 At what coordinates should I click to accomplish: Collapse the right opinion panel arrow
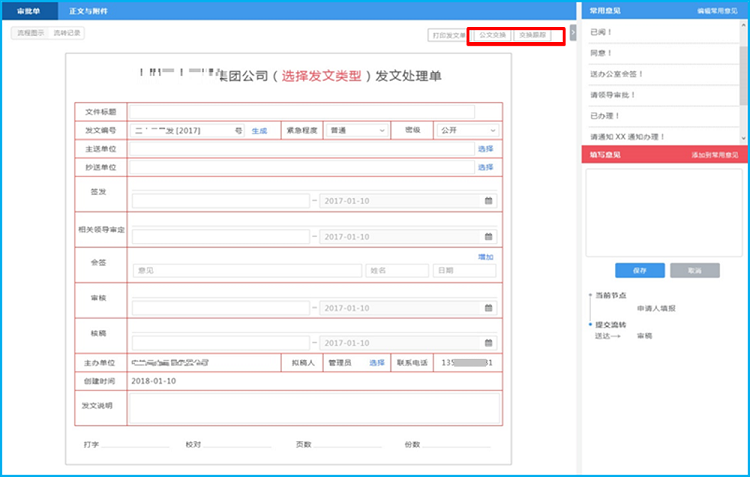click(573, 34)
